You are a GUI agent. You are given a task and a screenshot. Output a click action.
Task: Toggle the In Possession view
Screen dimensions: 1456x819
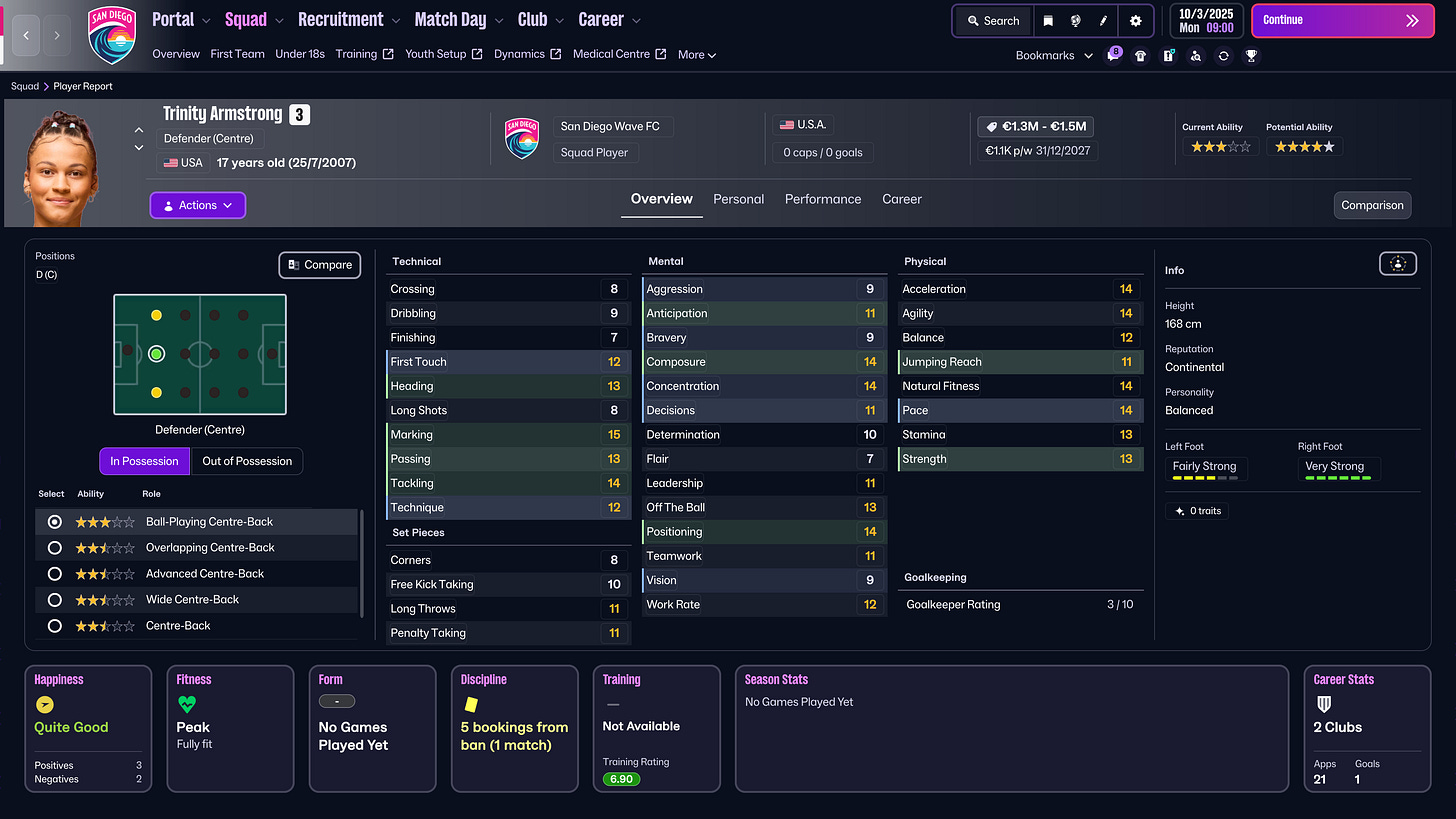pos(144,461)
